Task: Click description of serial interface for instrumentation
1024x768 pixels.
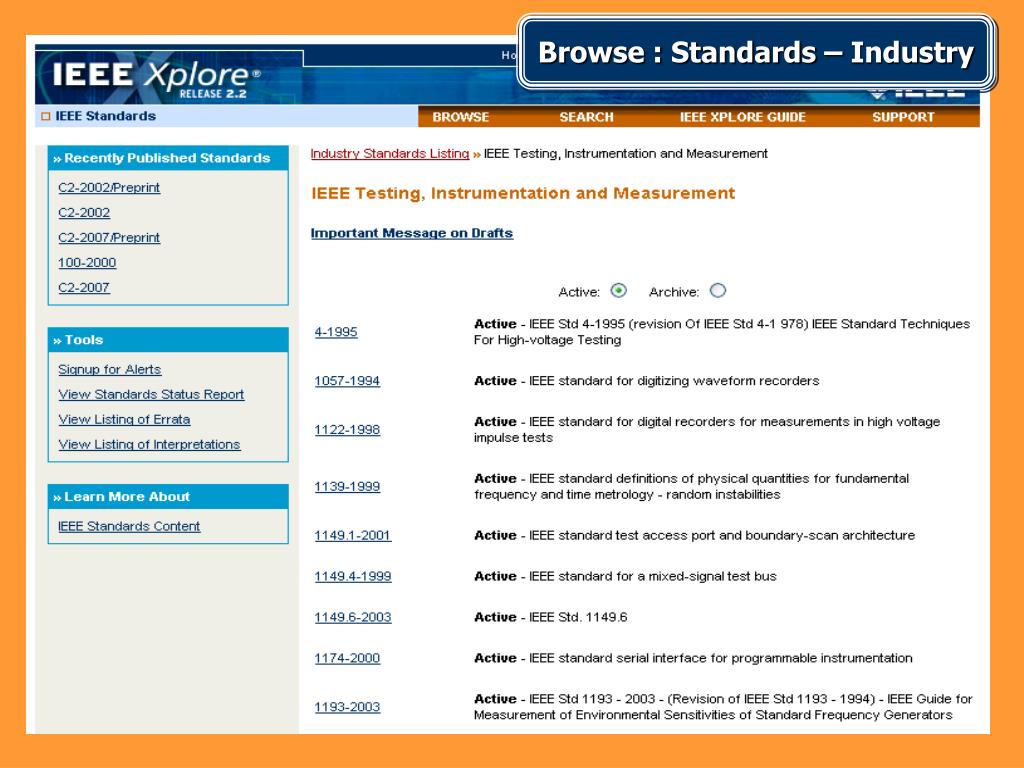Action: coord(693,658)
